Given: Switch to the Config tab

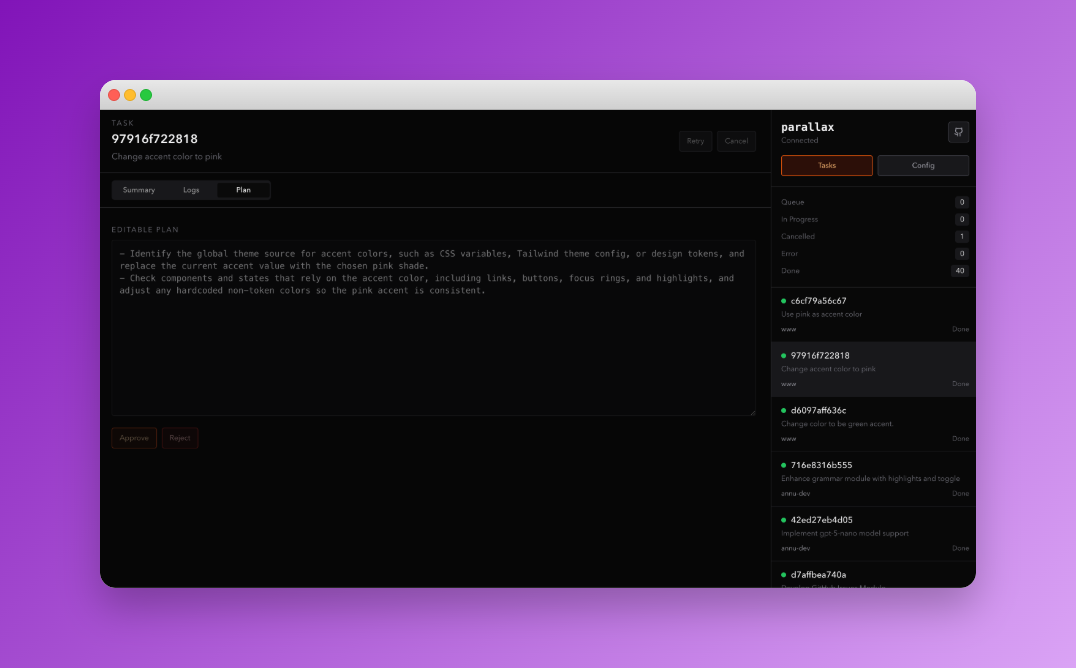Looking at the screenshot, I should [x=923, y=165].
